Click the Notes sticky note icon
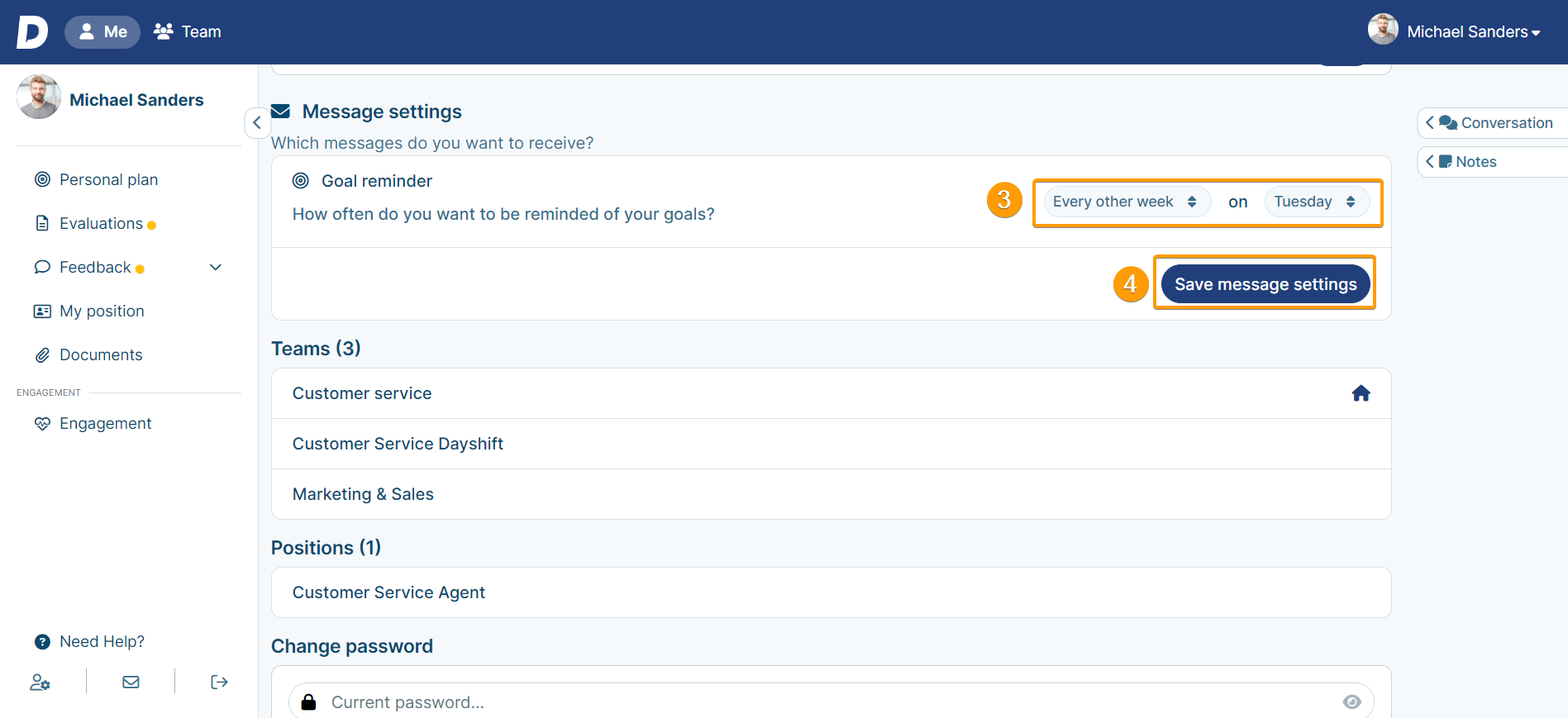1568x718 pixels. 1445,161
